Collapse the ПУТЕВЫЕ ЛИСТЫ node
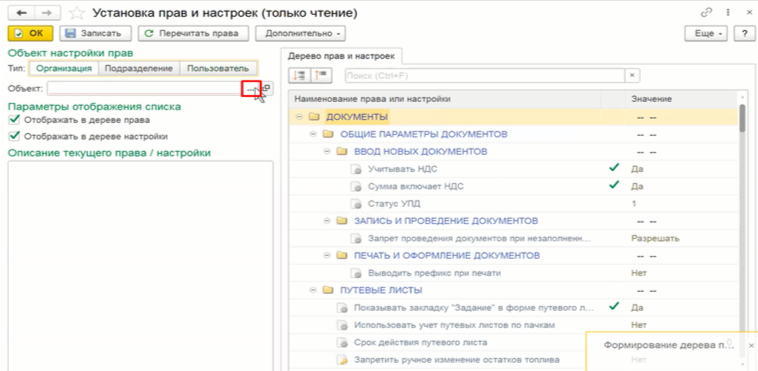Screen dimensions: 758x371 click(313, 290)
